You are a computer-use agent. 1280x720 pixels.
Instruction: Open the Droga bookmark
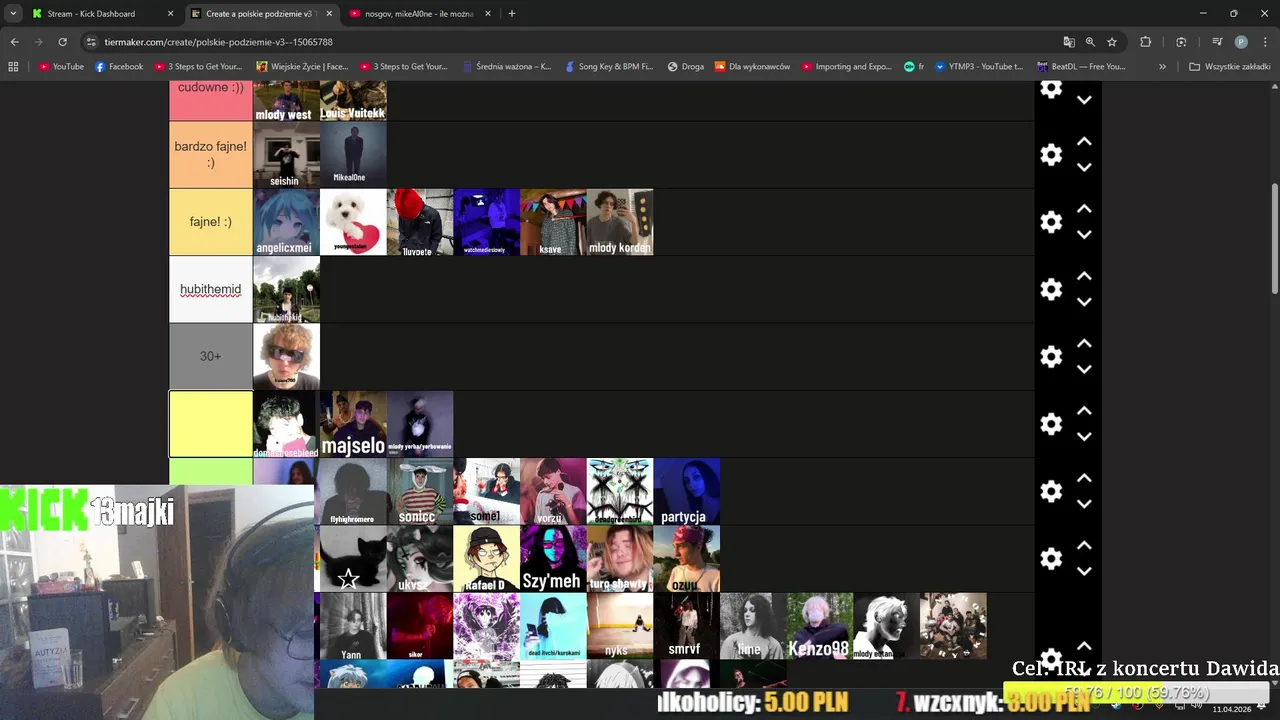tap(686, 67)
